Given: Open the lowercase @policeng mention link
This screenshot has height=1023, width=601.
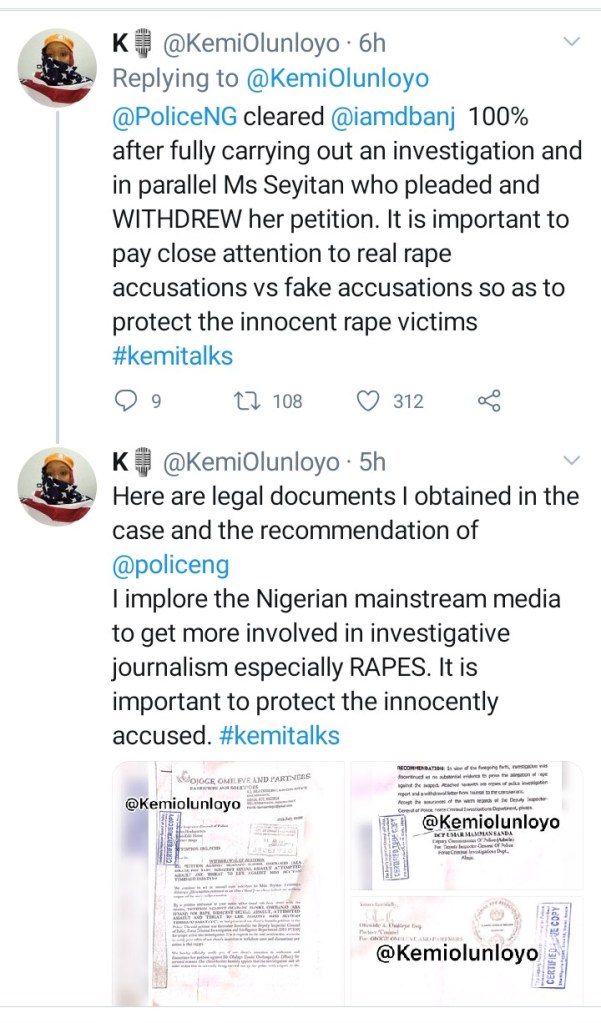Looking at the screenshot, I should coord(170,565).
